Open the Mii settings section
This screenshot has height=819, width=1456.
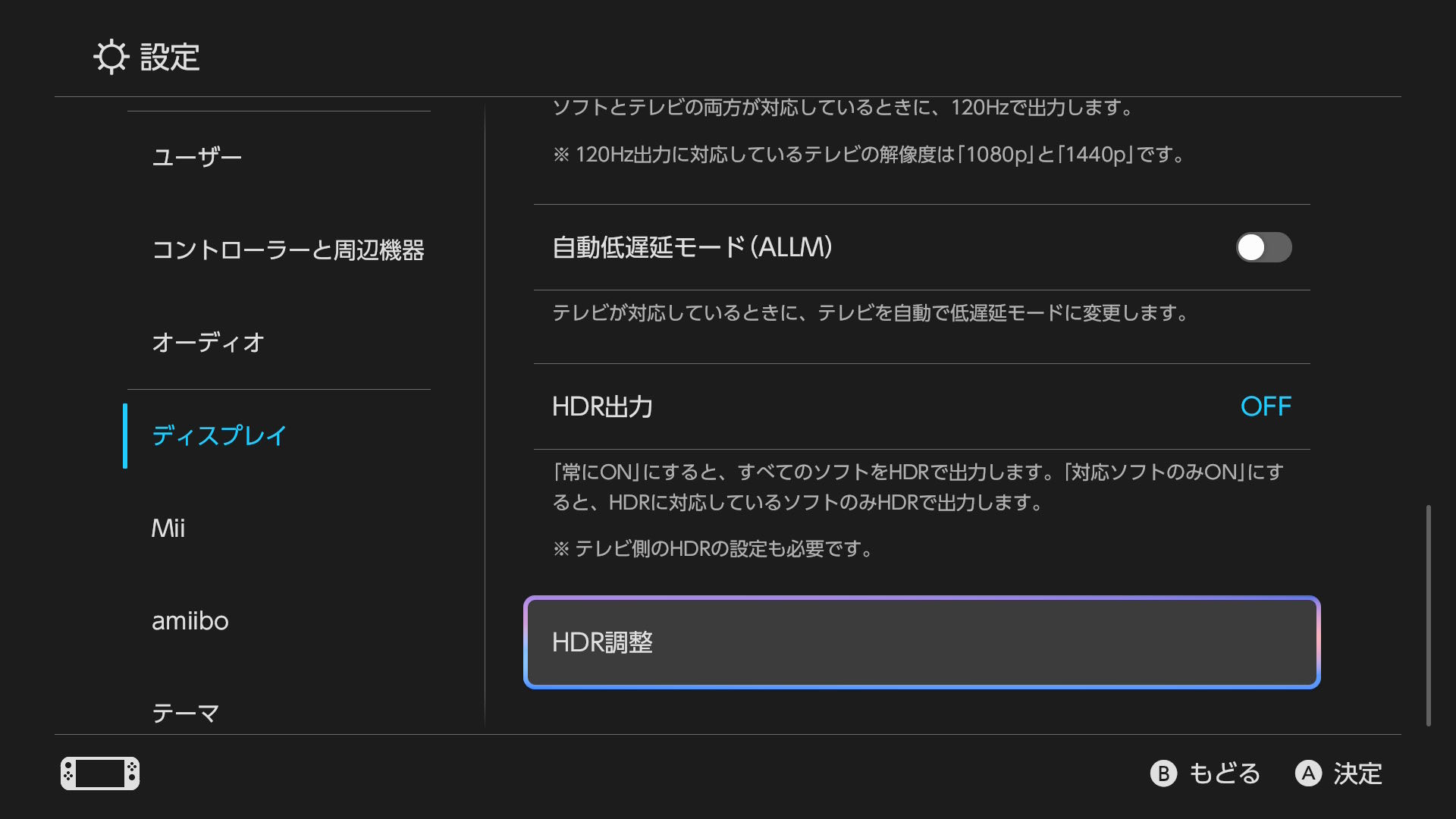tap(168, 528)
